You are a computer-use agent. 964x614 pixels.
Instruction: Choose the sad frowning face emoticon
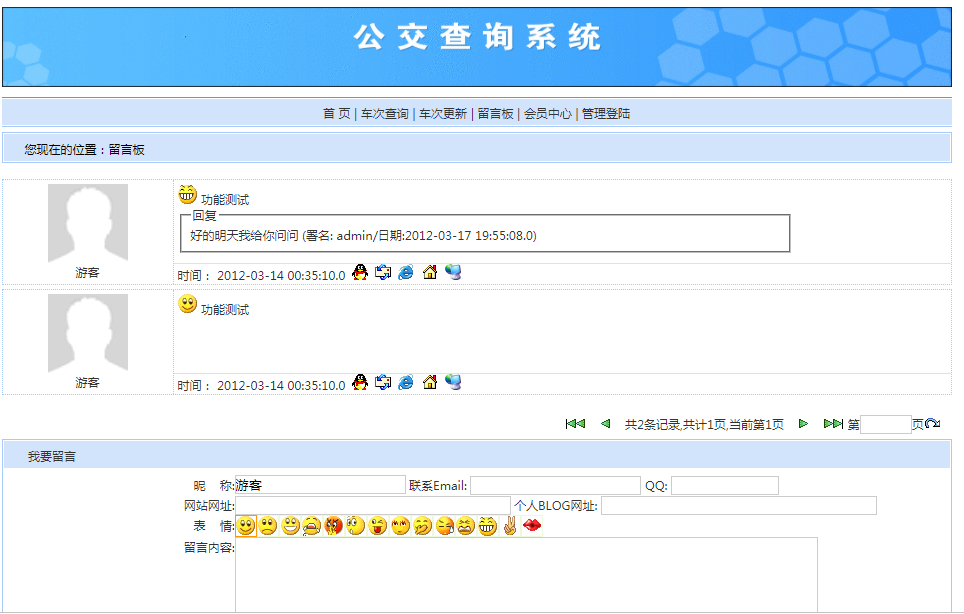pos(268,526)
